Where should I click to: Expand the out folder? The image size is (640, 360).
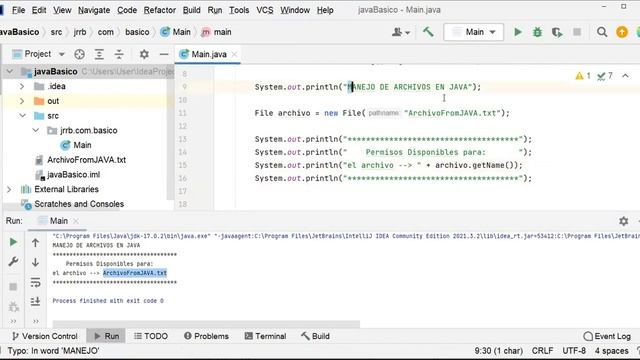[x=22, y=101]
